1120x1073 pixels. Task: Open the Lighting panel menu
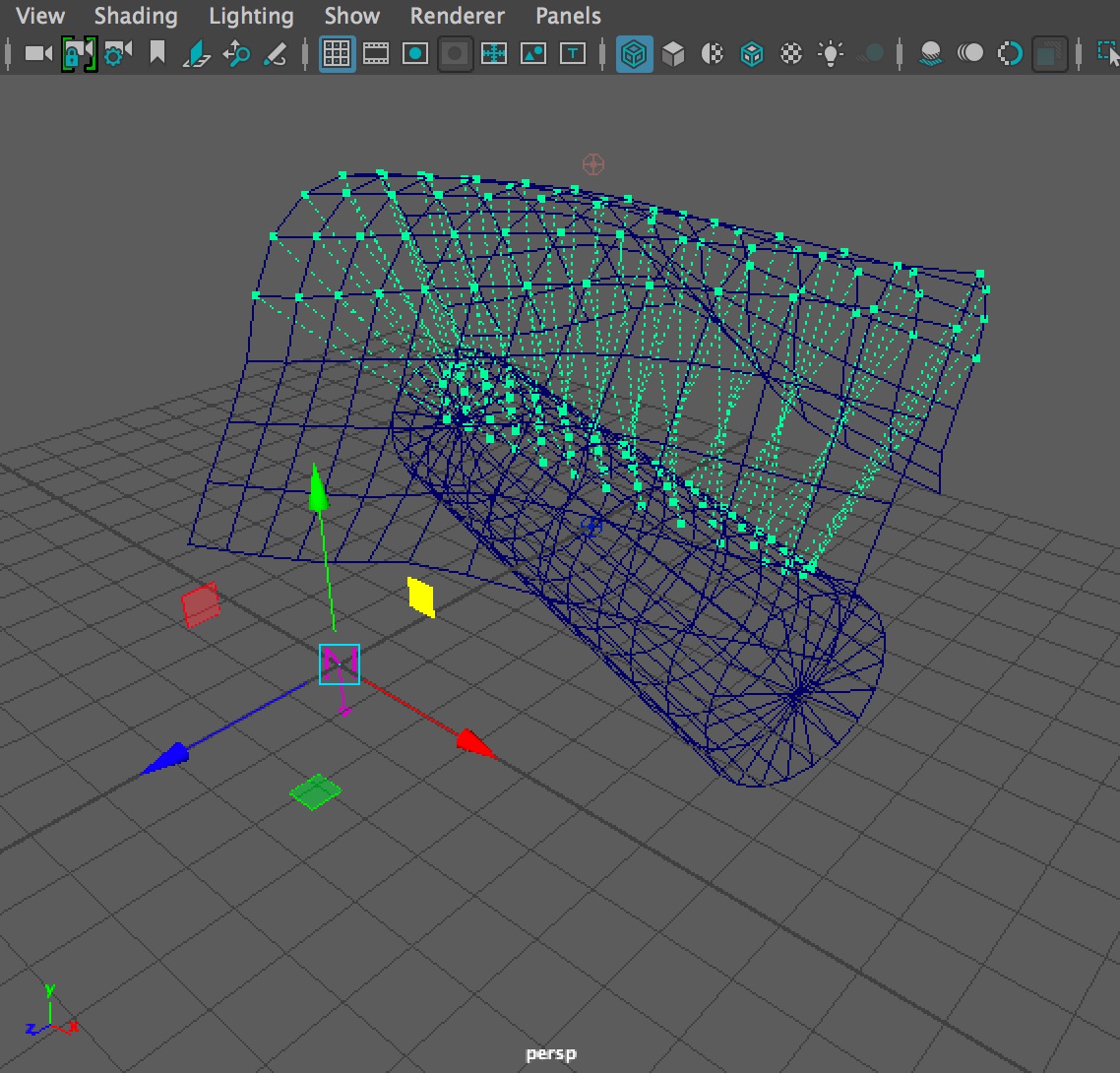[251, 16]
